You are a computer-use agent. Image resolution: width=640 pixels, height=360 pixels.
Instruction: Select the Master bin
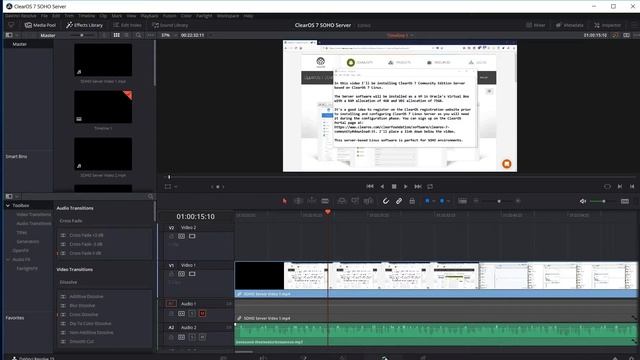click(x=20, y=44)
